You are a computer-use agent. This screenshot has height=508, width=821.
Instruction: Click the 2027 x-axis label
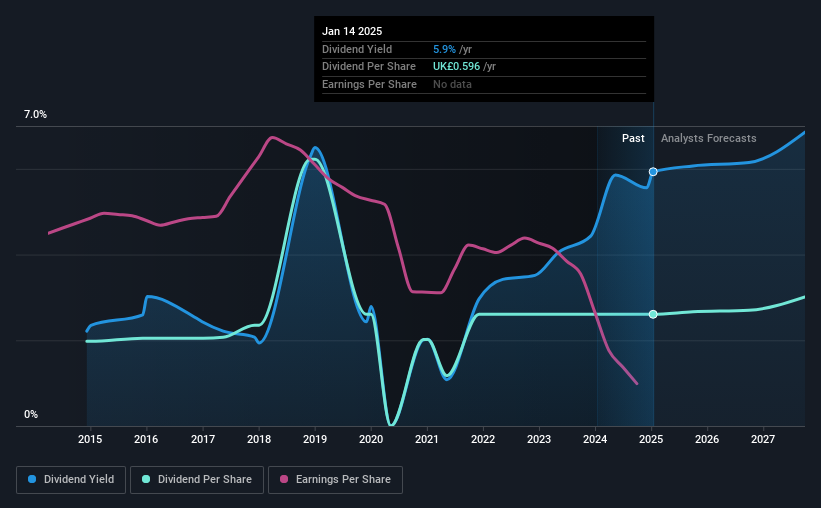[763, 439]
